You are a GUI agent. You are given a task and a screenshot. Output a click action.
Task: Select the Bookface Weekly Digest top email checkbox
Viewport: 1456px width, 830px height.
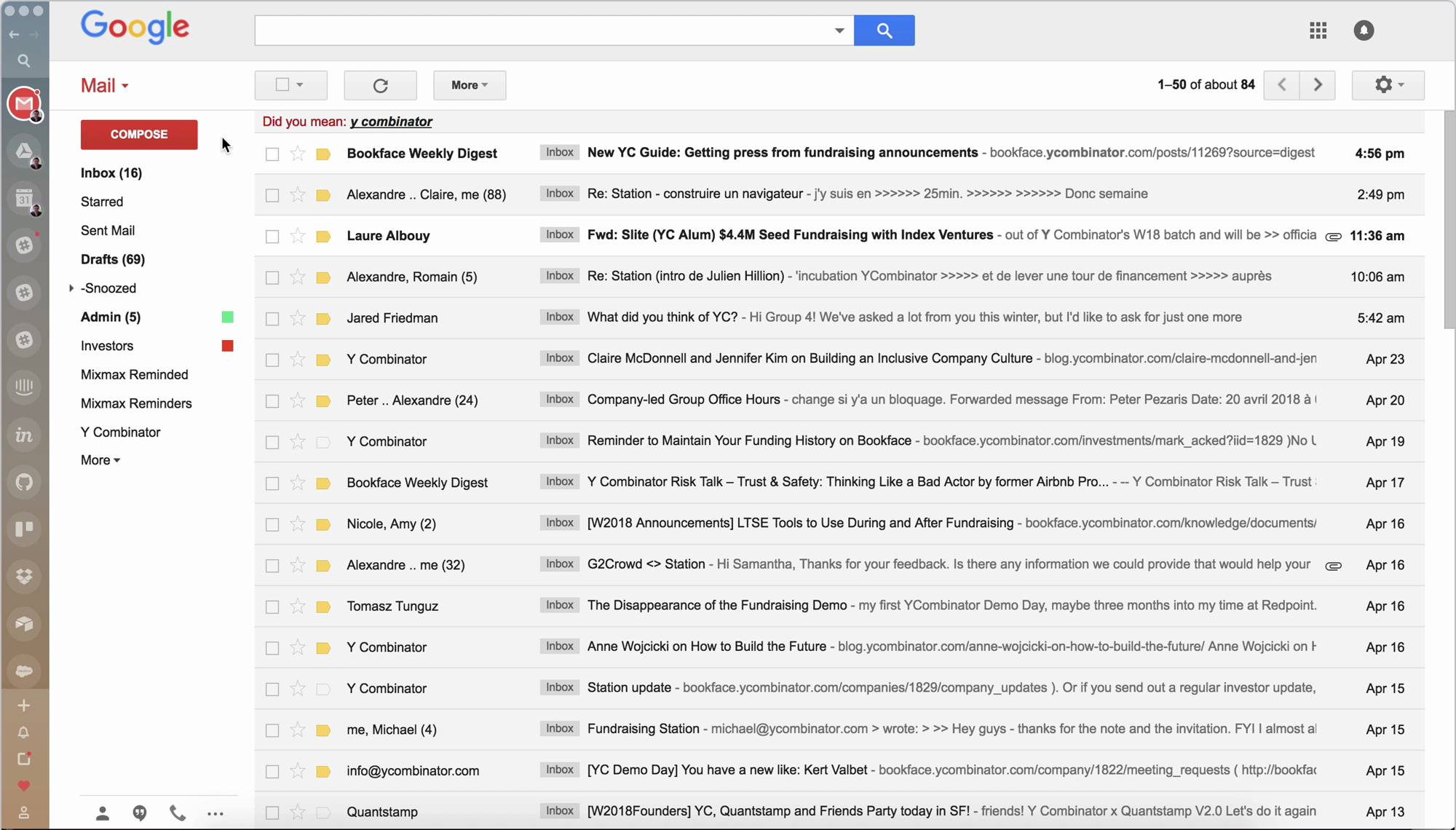[272, 154]
